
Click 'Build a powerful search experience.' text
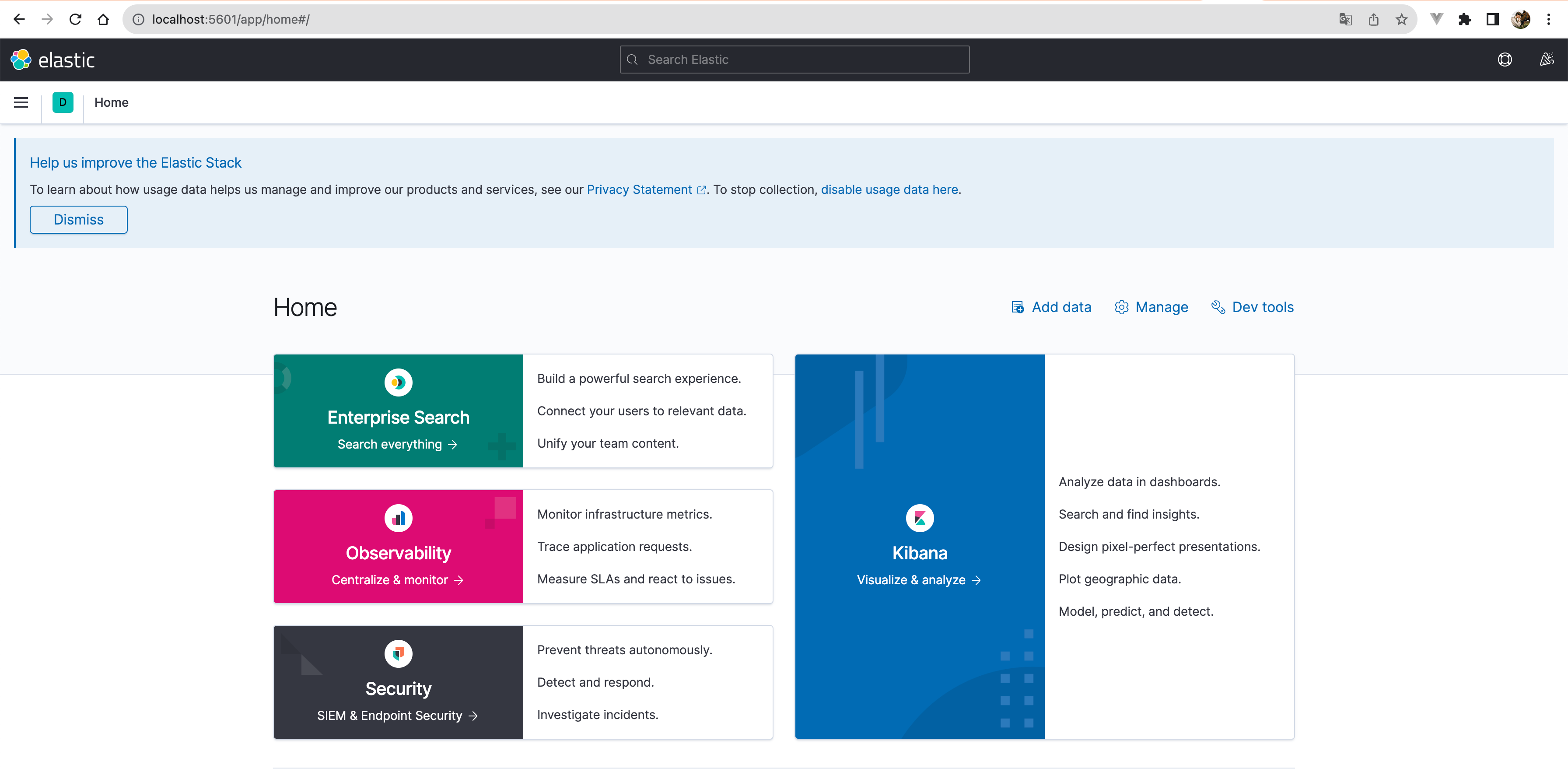pos(639,379)
